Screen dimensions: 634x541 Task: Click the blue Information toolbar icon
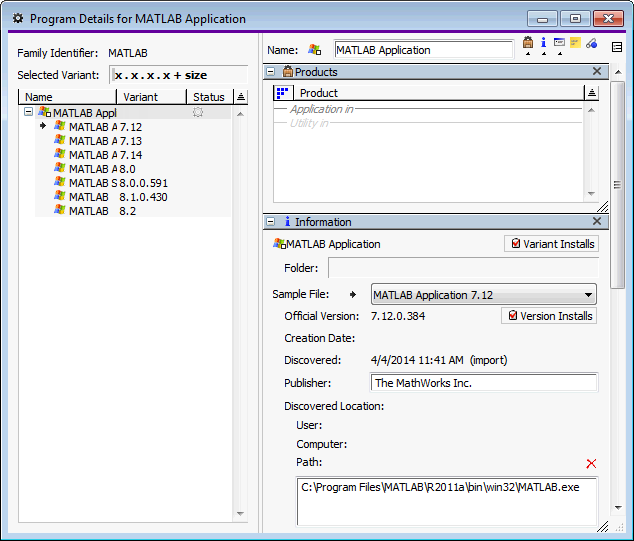543,42
